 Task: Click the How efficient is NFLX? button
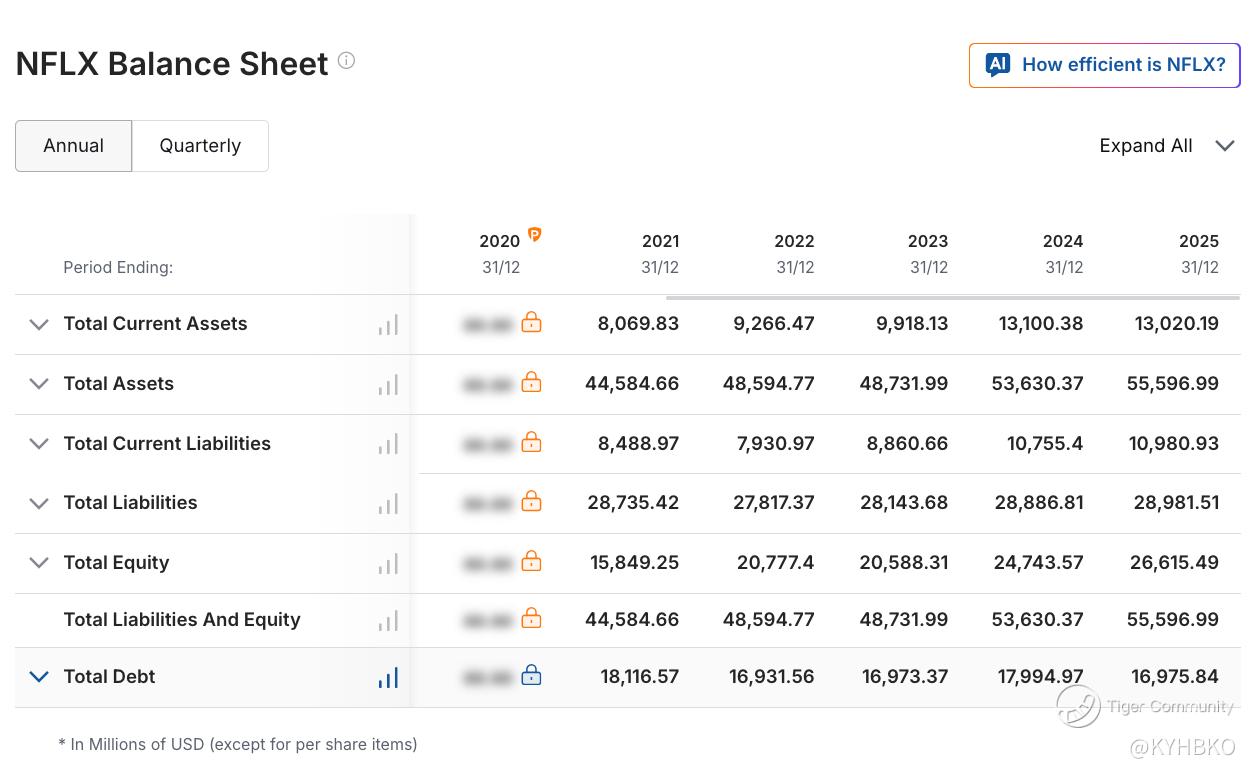point(1104,65)
